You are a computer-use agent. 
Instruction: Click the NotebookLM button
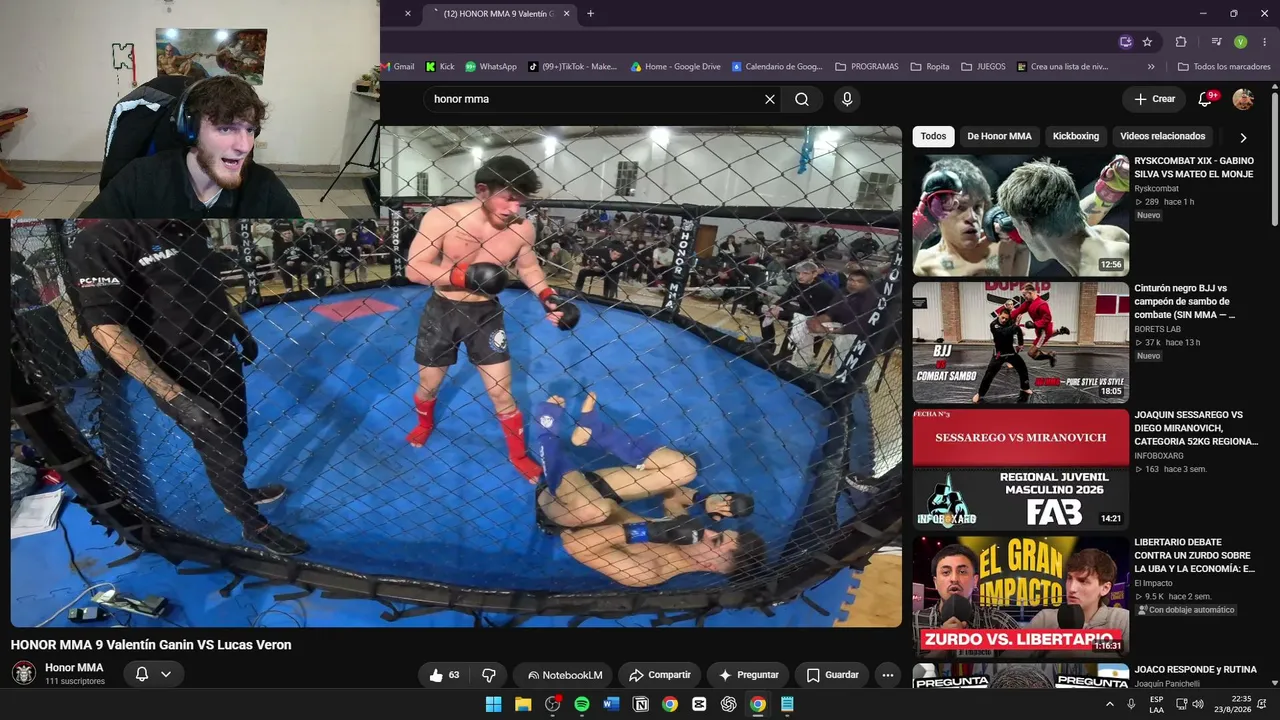(x=564, y=675)
